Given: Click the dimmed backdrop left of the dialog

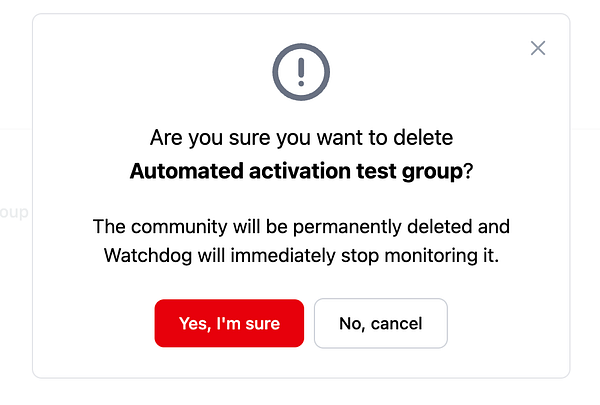Looking at the screenshot, I should 15,300.
